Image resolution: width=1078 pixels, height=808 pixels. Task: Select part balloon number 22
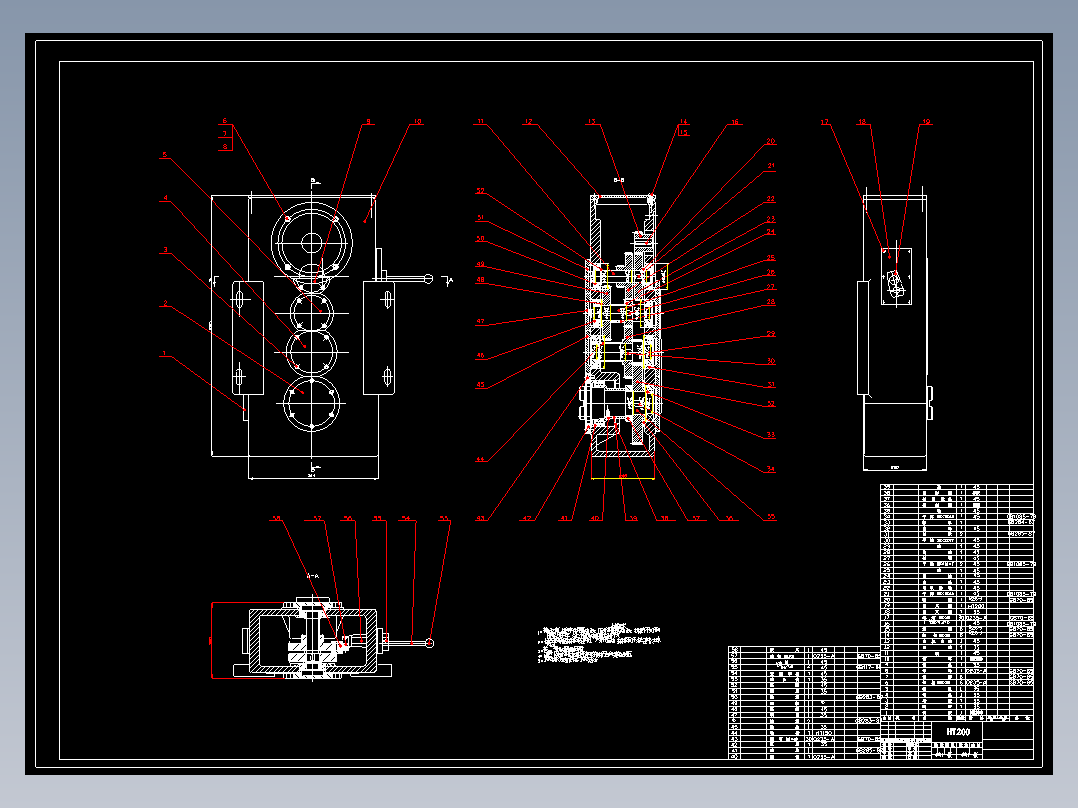point(771,199)
